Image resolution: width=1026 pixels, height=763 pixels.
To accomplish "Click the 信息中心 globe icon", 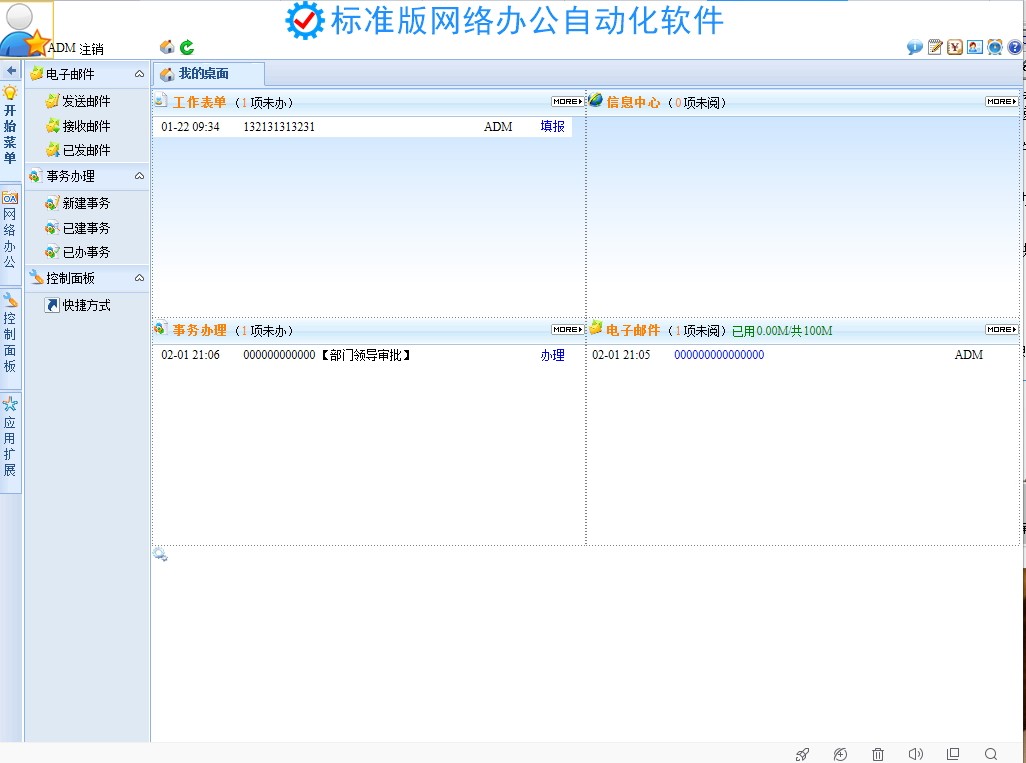I will (595, 100).
